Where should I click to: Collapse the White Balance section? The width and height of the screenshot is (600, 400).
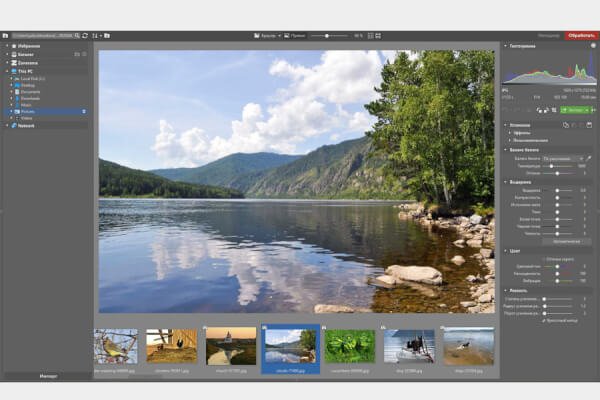tap(505, 150)
